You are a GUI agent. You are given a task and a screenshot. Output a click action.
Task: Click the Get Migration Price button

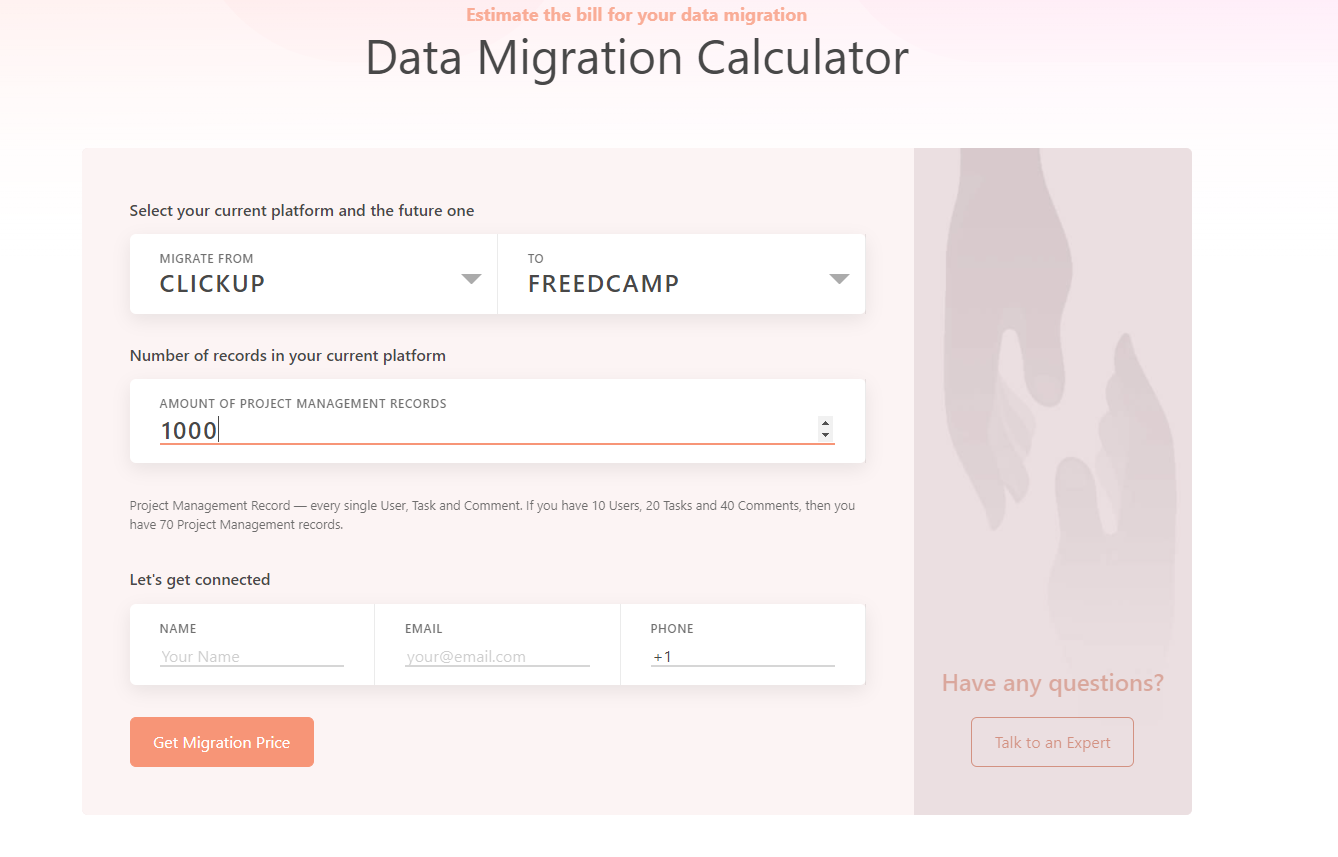coord(221,742)
